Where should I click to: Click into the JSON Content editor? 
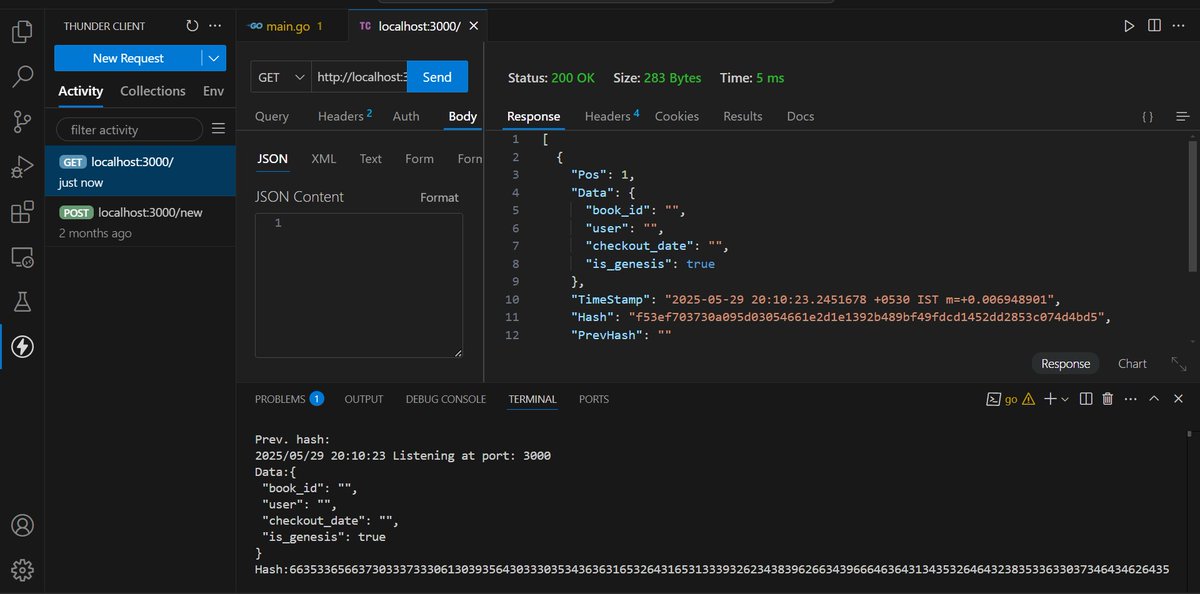(x=359, y=285)
